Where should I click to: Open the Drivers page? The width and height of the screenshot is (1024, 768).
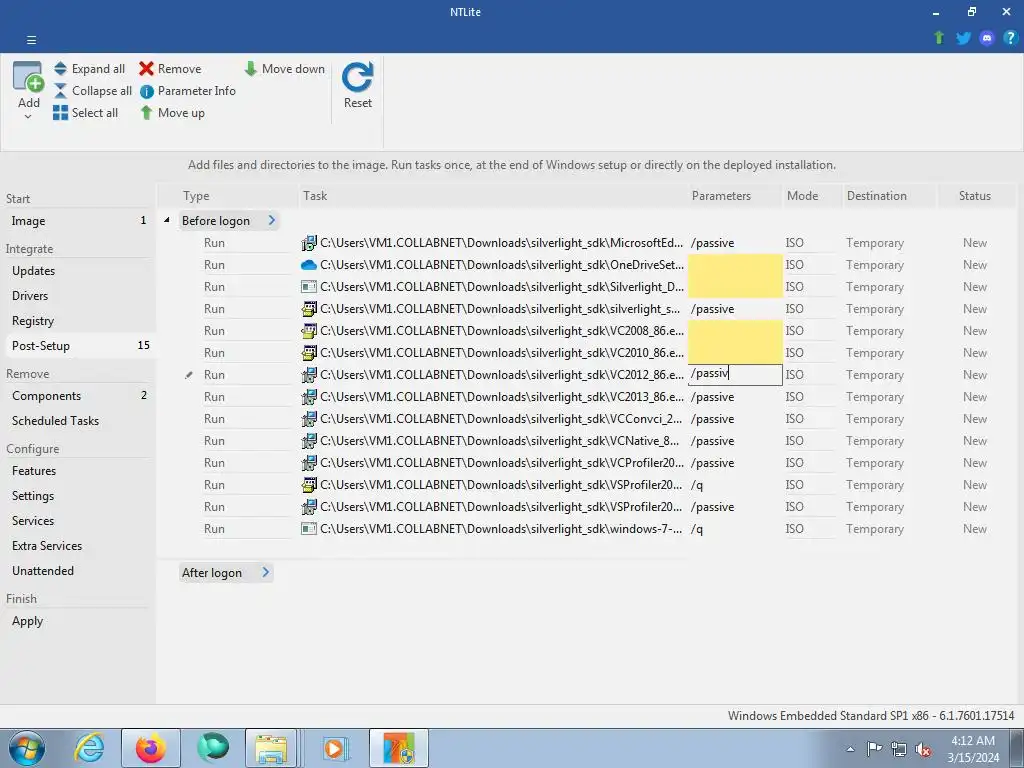point(78,295)
